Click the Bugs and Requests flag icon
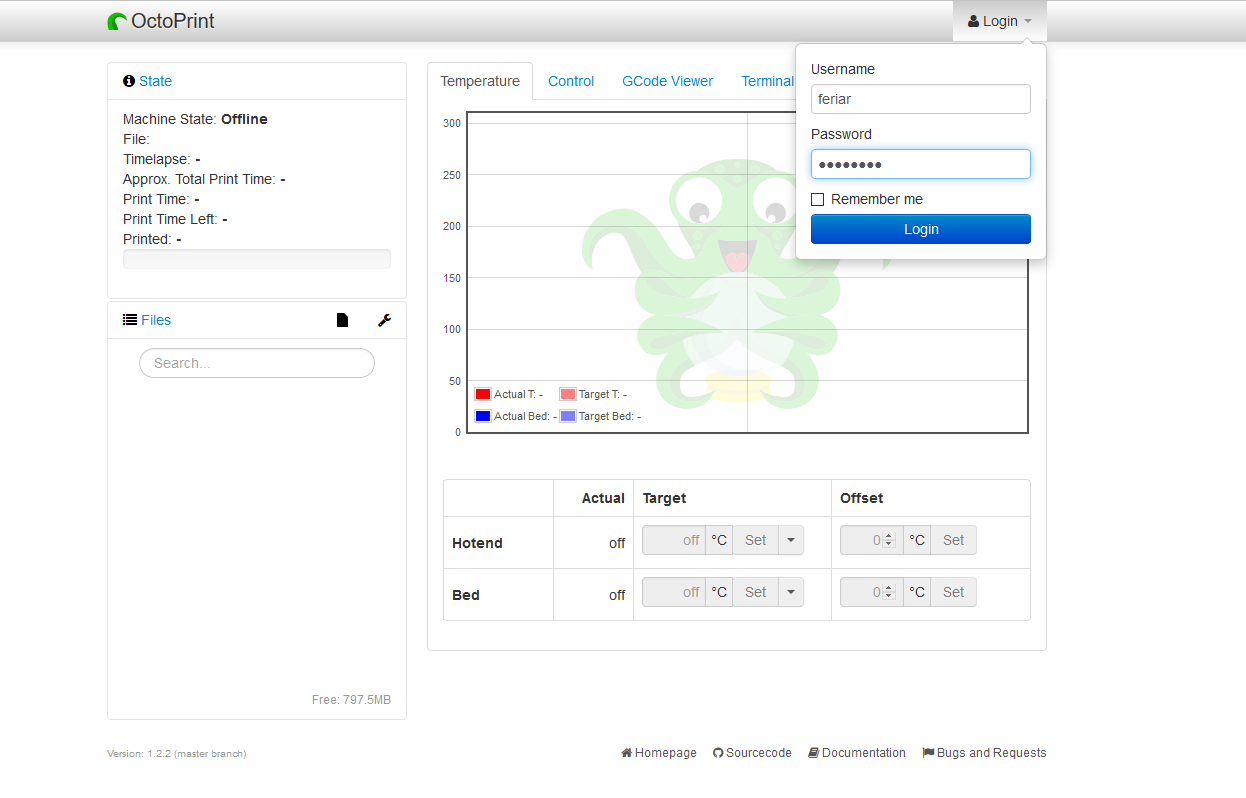 928,753
